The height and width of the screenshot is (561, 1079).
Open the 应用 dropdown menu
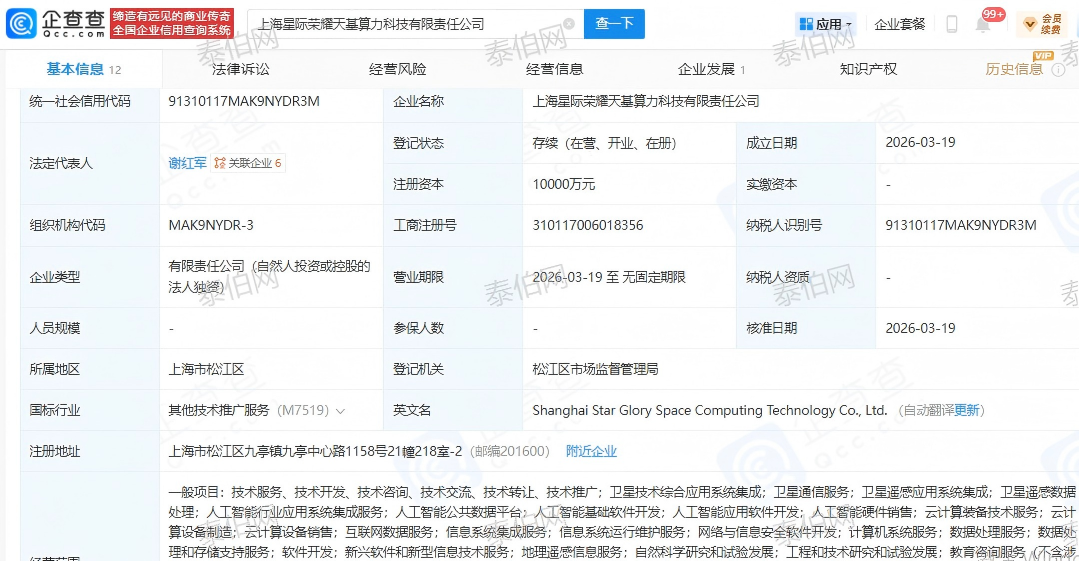click(826, 24)
